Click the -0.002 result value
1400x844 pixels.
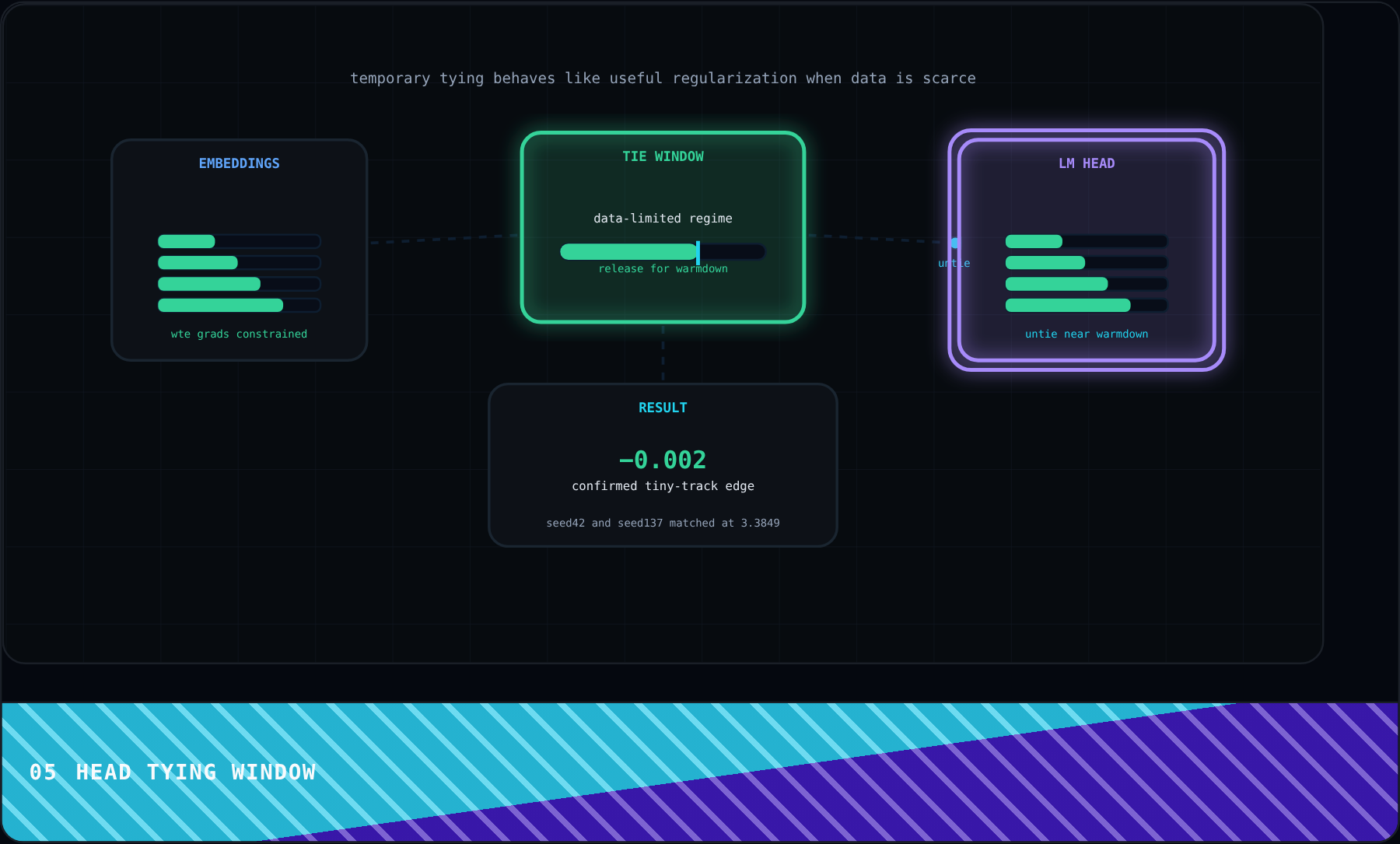[x=663, y=460]
